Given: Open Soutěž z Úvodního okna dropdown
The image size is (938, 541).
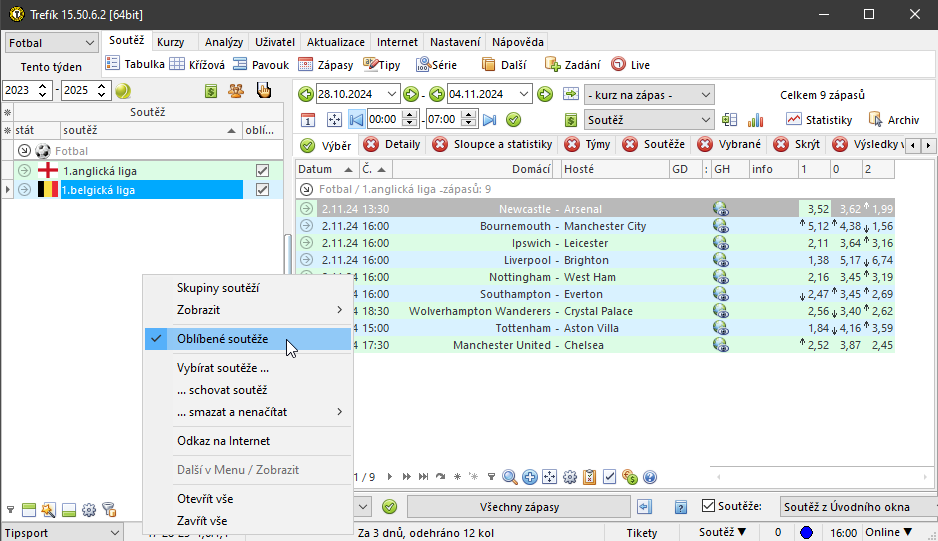Looking at the screenshot, I should 858,507.
